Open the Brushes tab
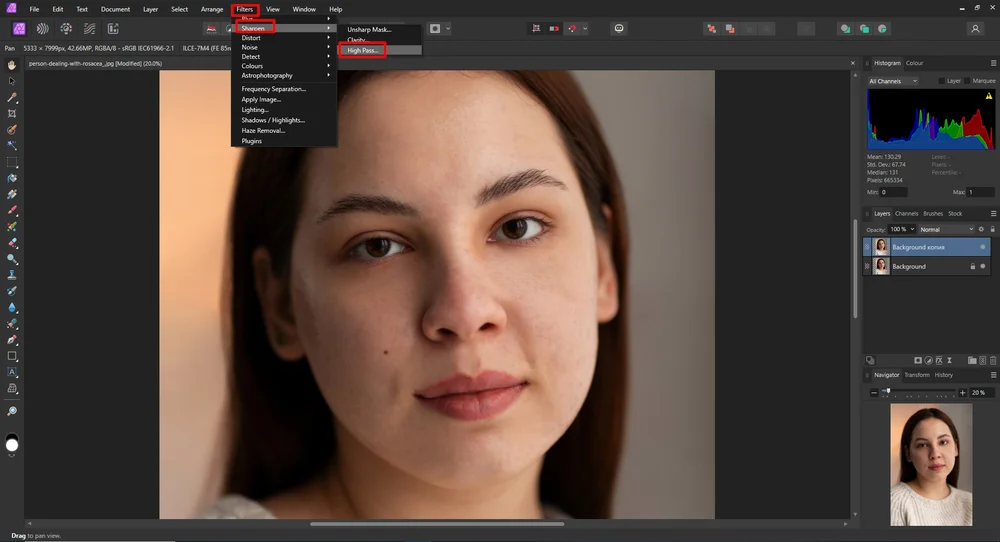 pyautogui.click(x=932, y=214)
